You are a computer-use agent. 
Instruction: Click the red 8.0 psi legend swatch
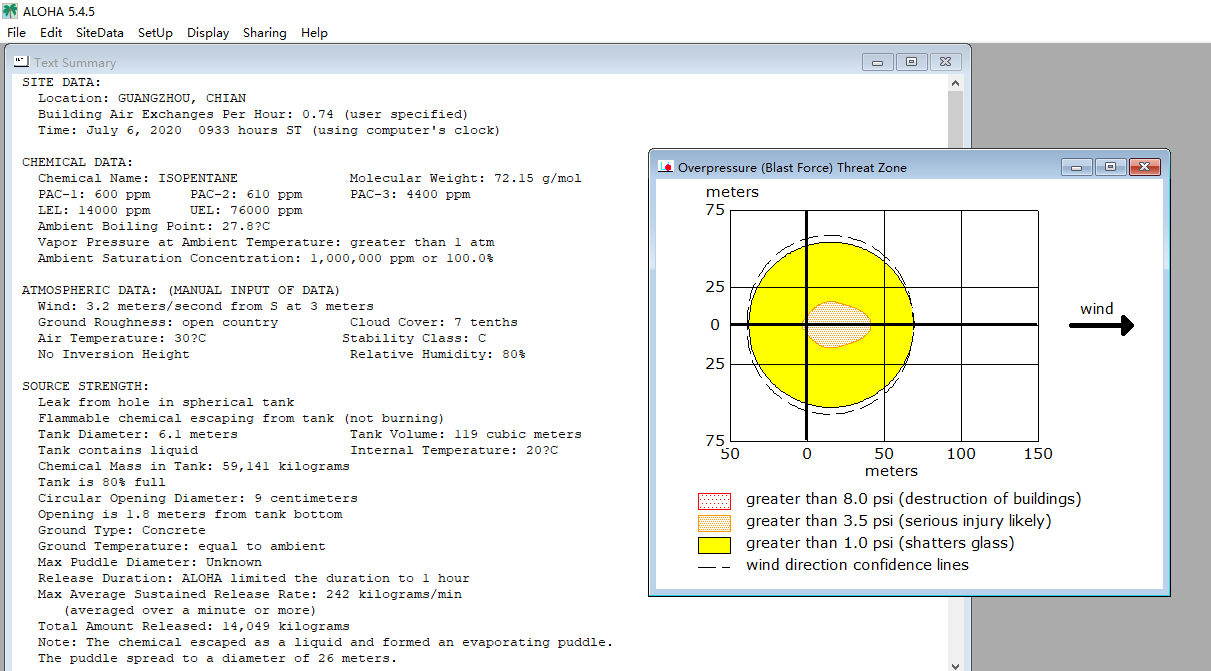[x=714, y=501]
